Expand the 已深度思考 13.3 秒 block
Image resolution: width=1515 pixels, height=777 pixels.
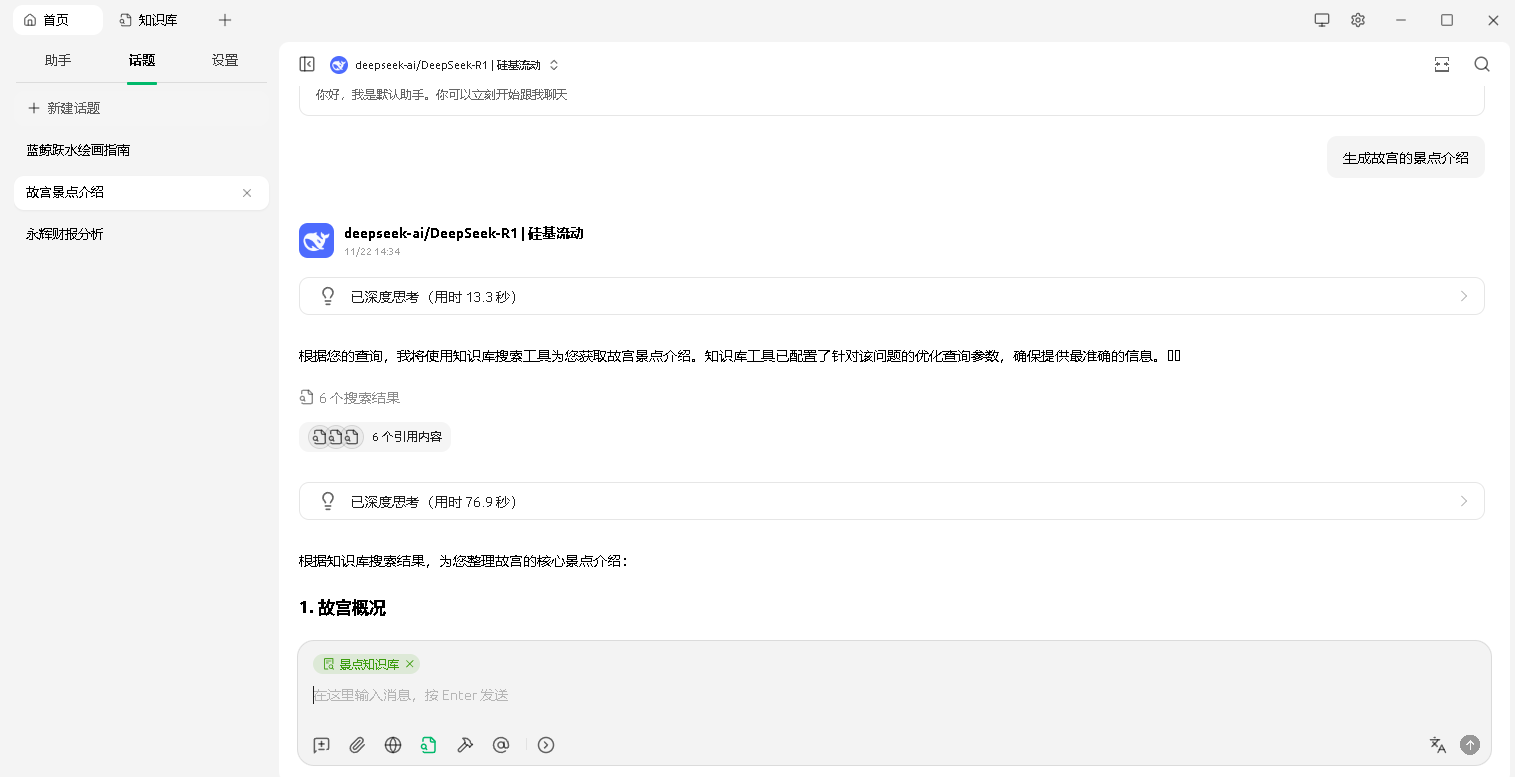[x=891, y=296]
